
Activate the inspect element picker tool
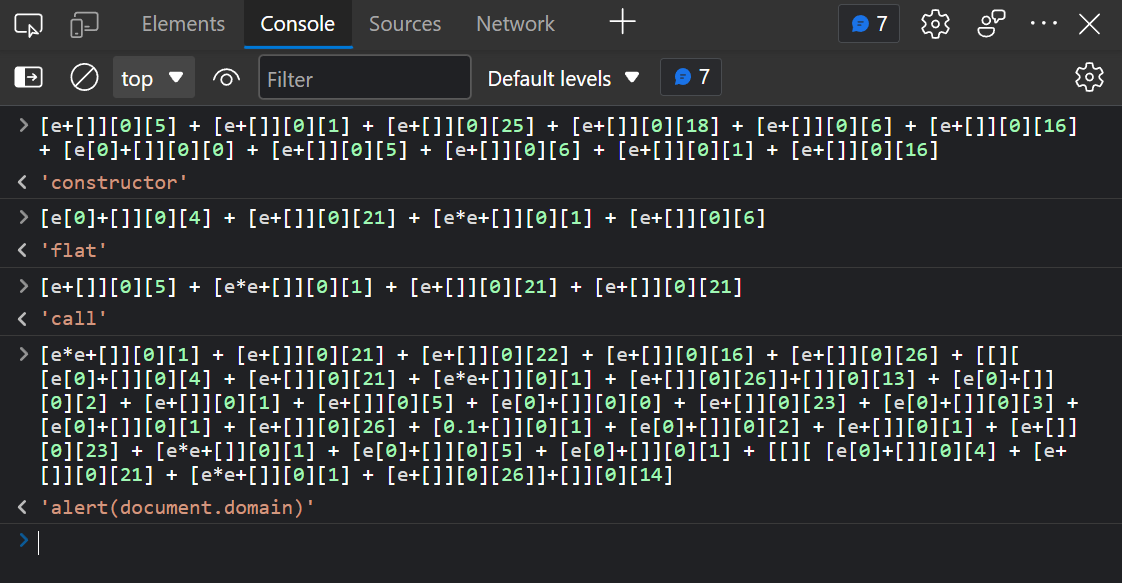pyautogui.click(x=29, y=24)
